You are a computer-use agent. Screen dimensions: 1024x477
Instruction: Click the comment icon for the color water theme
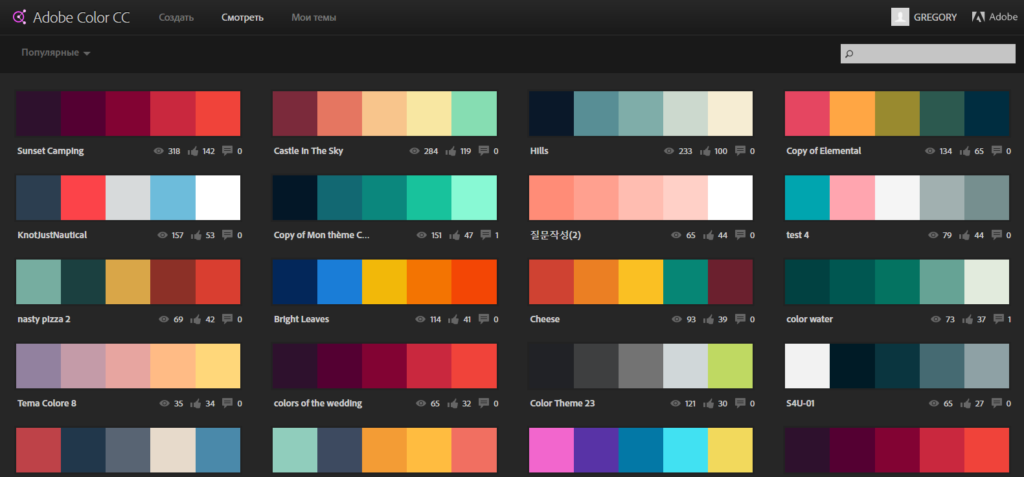tap(997, 320)
